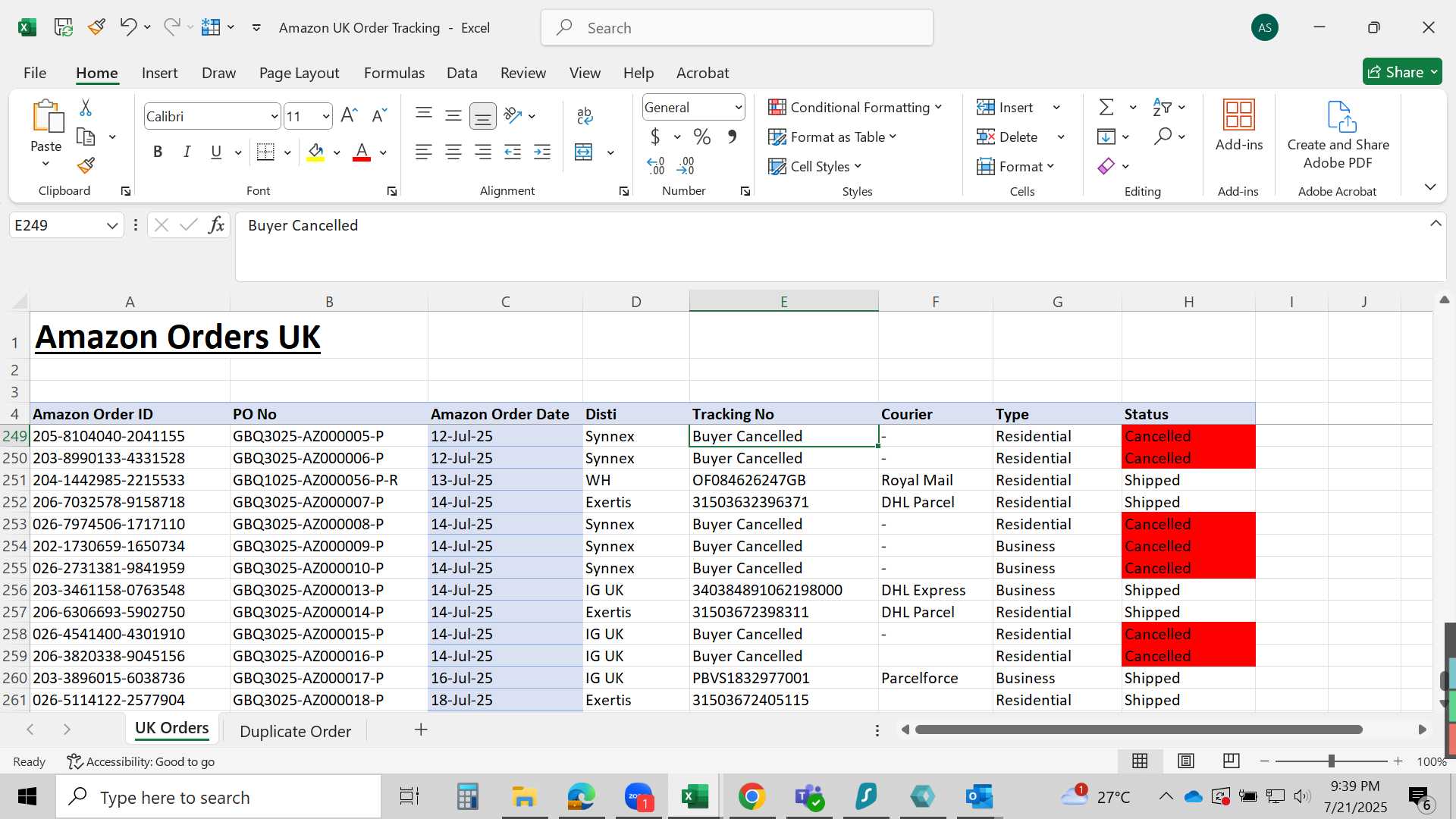Click the Orientation text-angle icon

[513, 115]
